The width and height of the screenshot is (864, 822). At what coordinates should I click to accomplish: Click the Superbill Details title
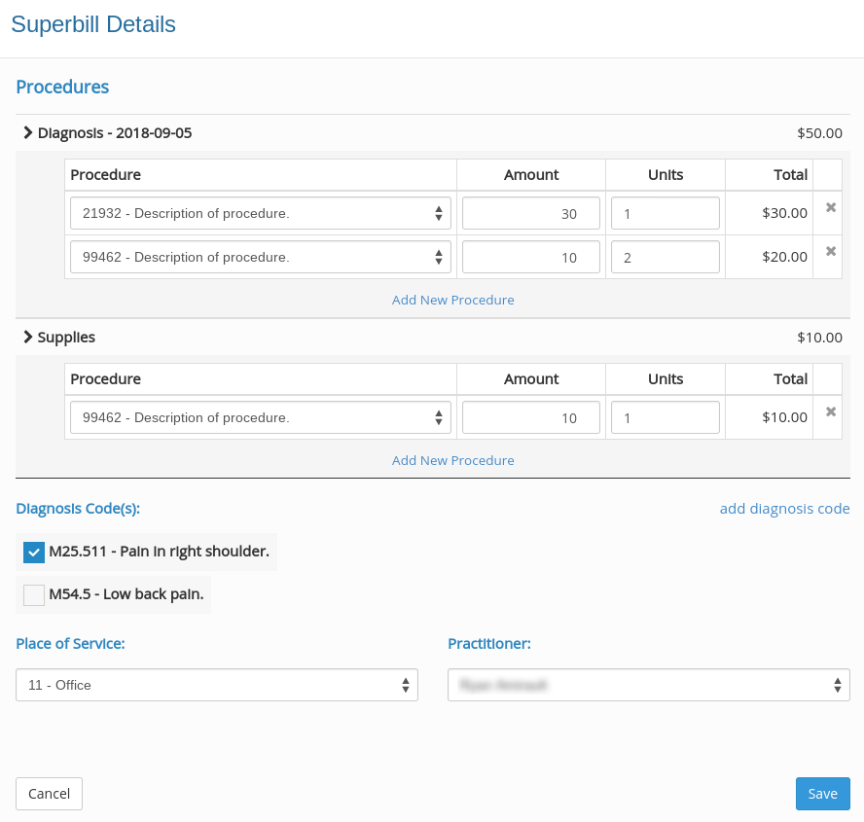(93, 24)
